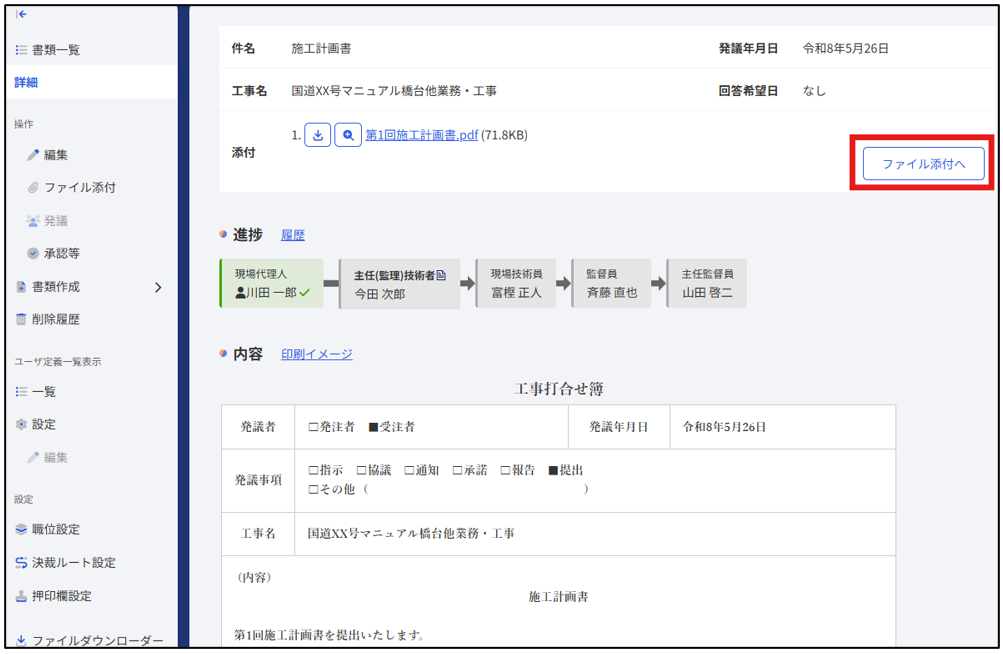This screenshot has width=1003, height=654.
Task: Click the check icon beside 承認等
Action: tap(33, 253)
